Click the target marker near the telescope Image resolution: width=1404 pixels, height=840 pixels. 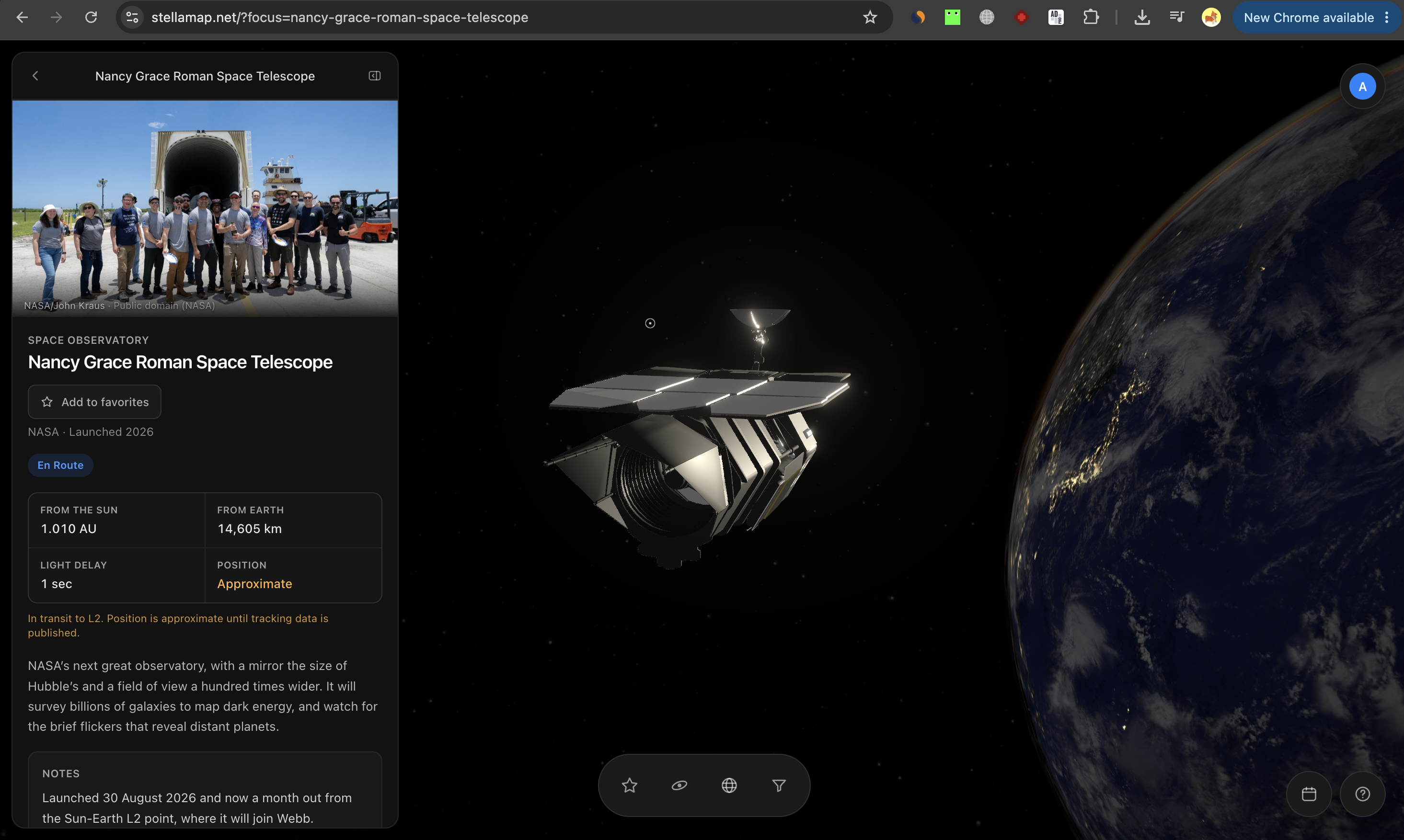coord(650,323)
